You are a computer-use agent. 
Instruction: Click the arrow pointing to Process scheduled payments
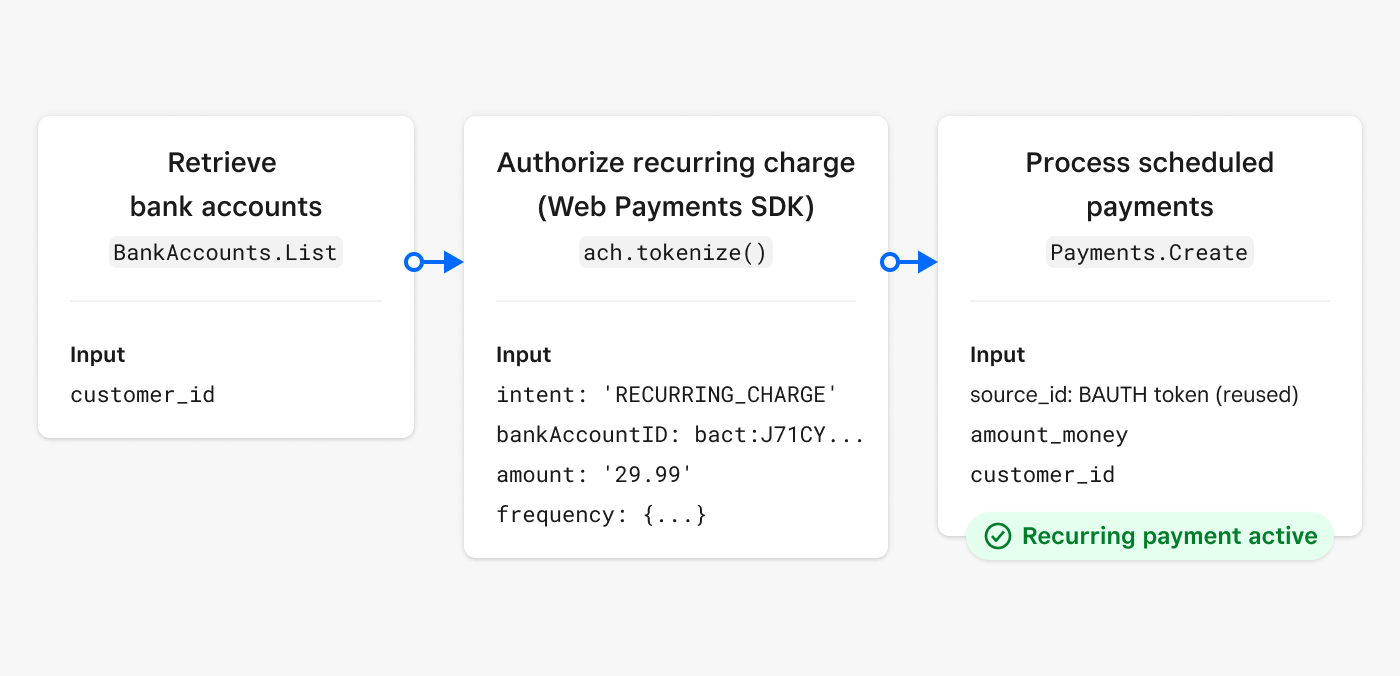pyautogui.click(x=915, y=262)
